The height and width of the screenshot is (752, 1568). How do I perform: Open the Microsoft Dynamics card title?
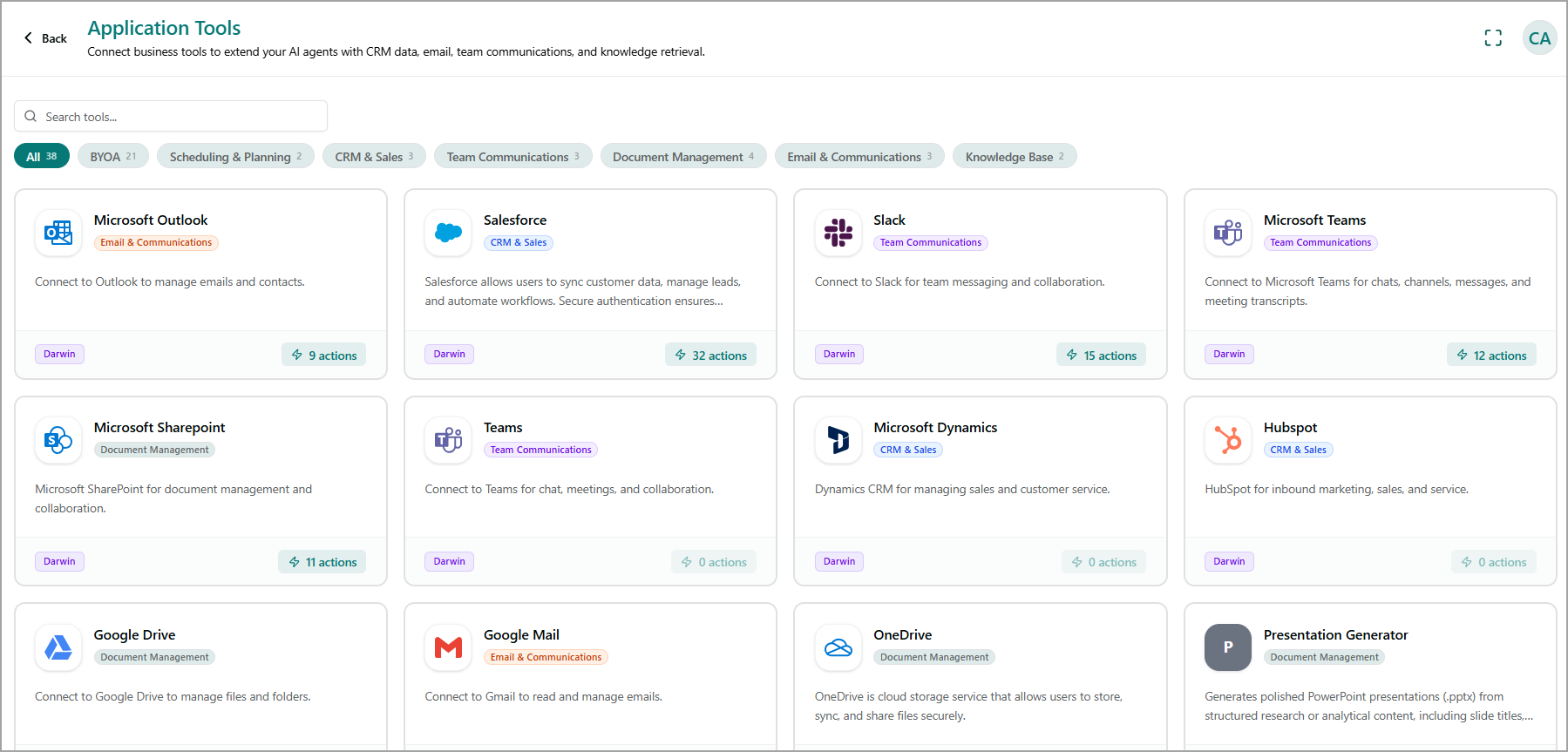[x=935, y=428]
